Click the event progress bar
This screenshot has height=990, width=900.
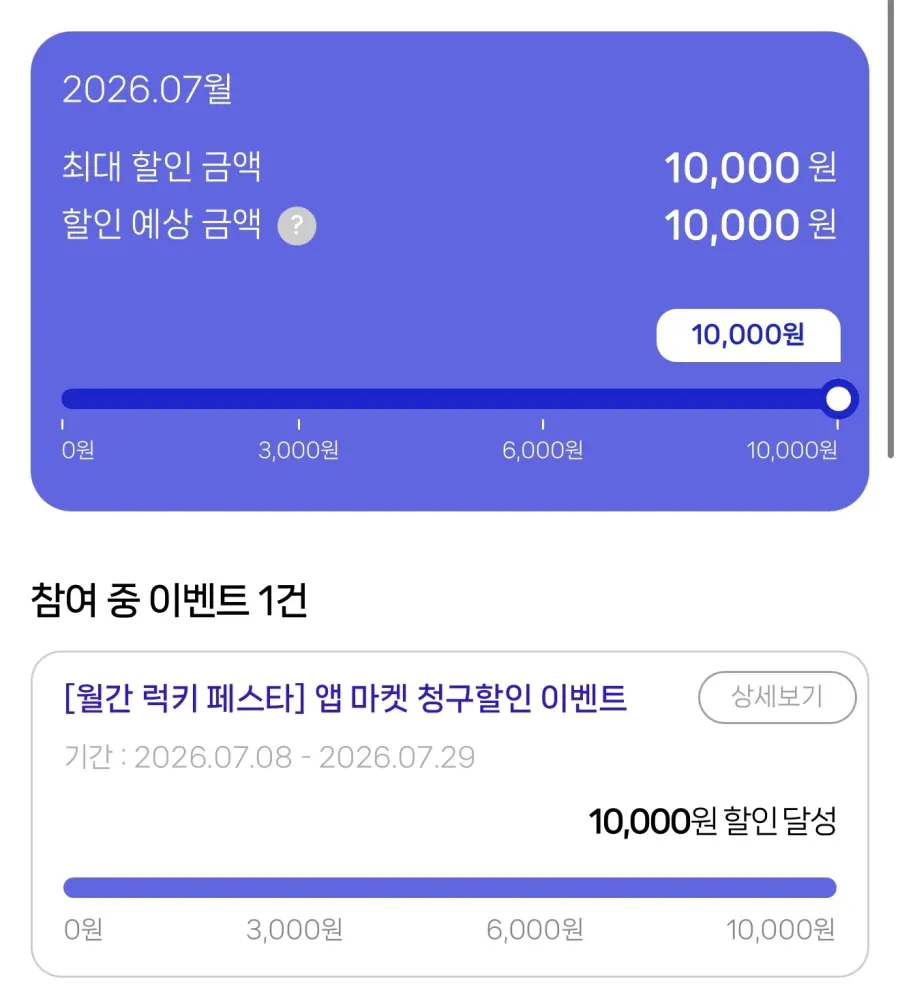[450, 887]
